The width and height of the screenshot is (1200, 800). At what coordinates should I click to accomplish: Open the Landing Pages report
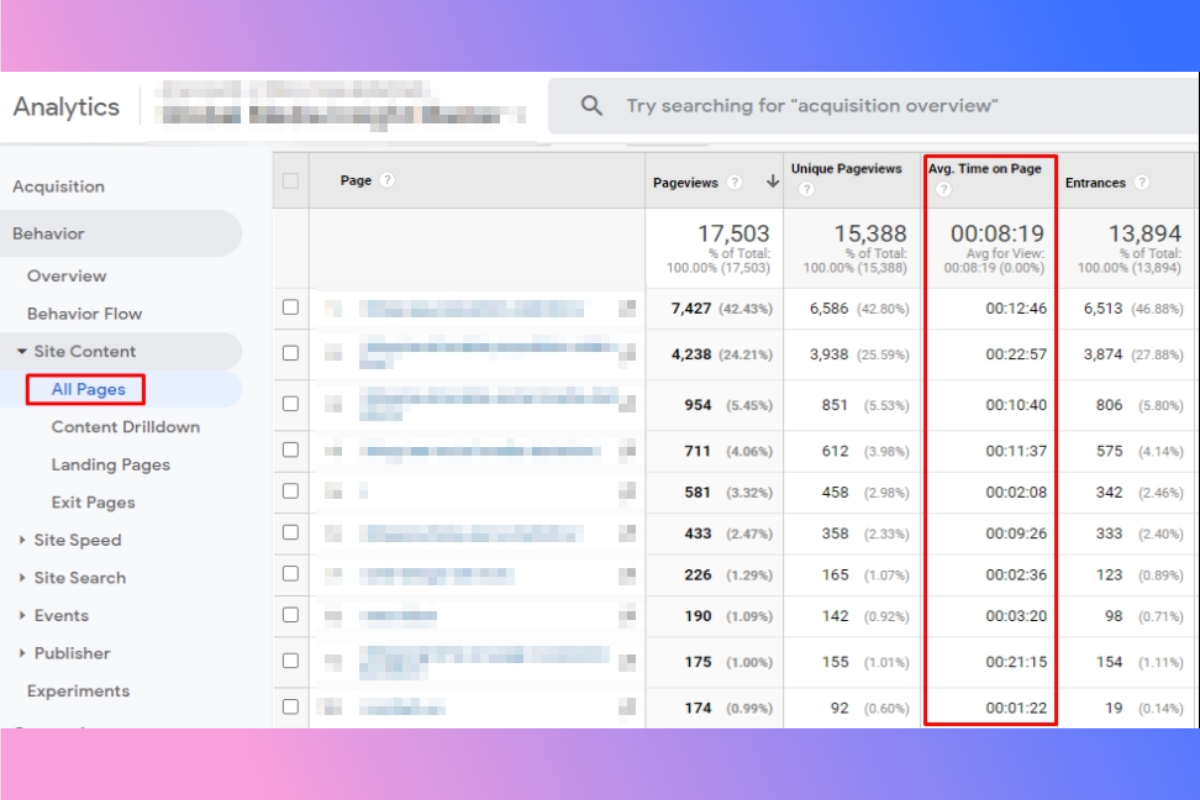[110, 464]
